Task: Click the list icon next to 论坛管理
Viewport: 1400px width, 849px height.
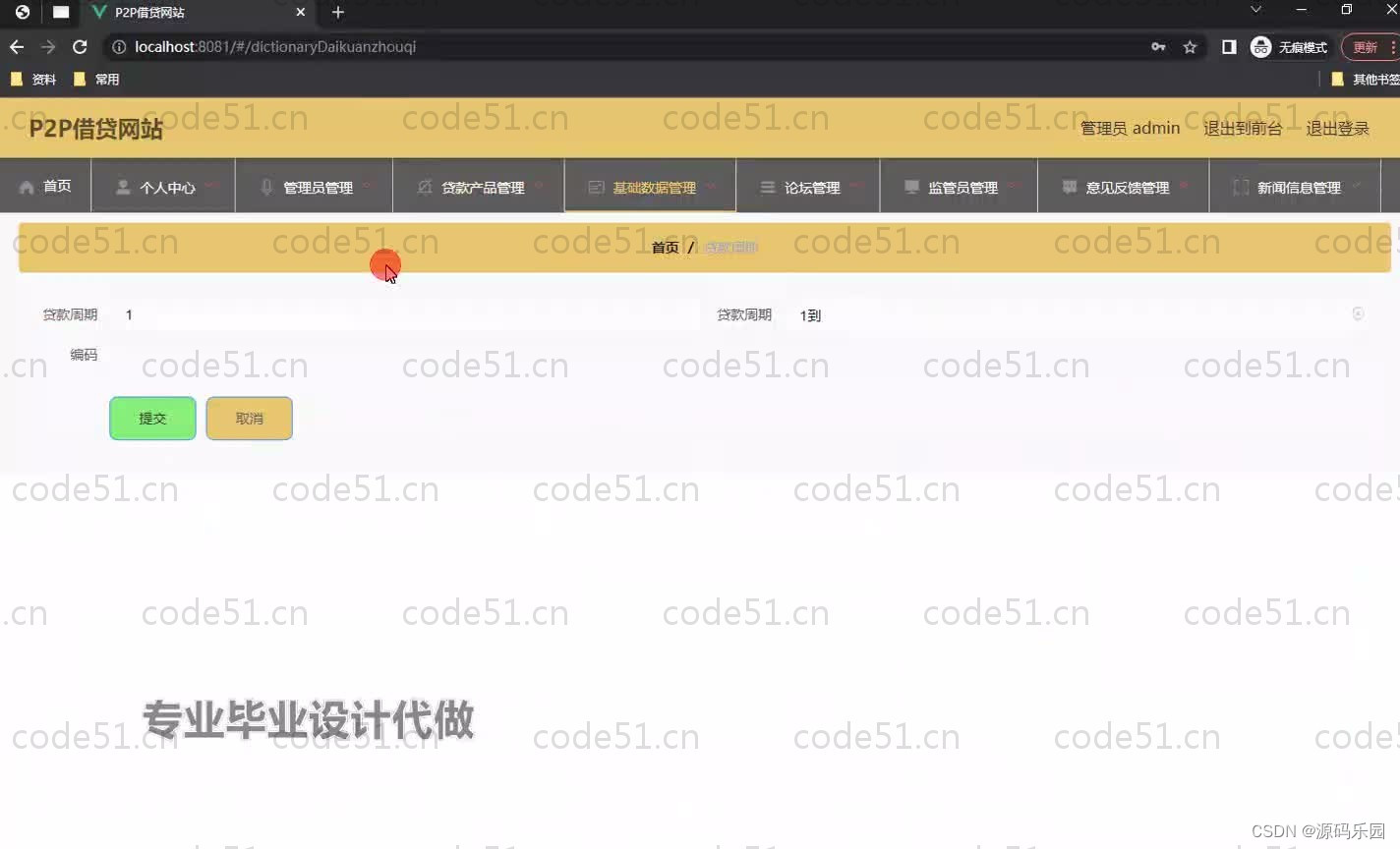Action: pos(767,187)
